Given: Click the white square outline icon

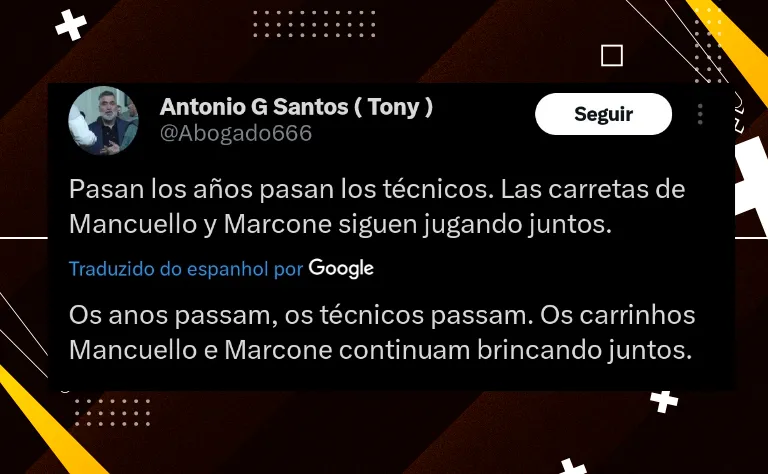Looking at the screenshot, I should pos(612,55).
